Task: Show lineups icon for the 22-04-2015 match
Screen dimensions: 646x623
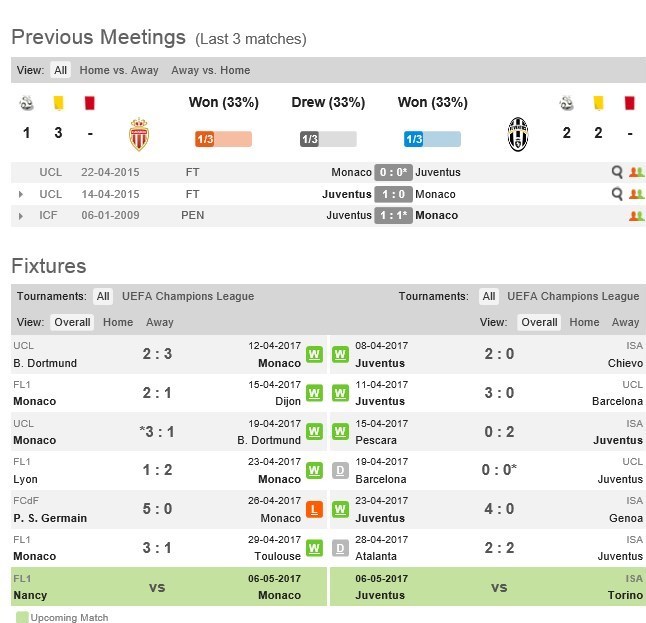Action: (x=635, y=172)
